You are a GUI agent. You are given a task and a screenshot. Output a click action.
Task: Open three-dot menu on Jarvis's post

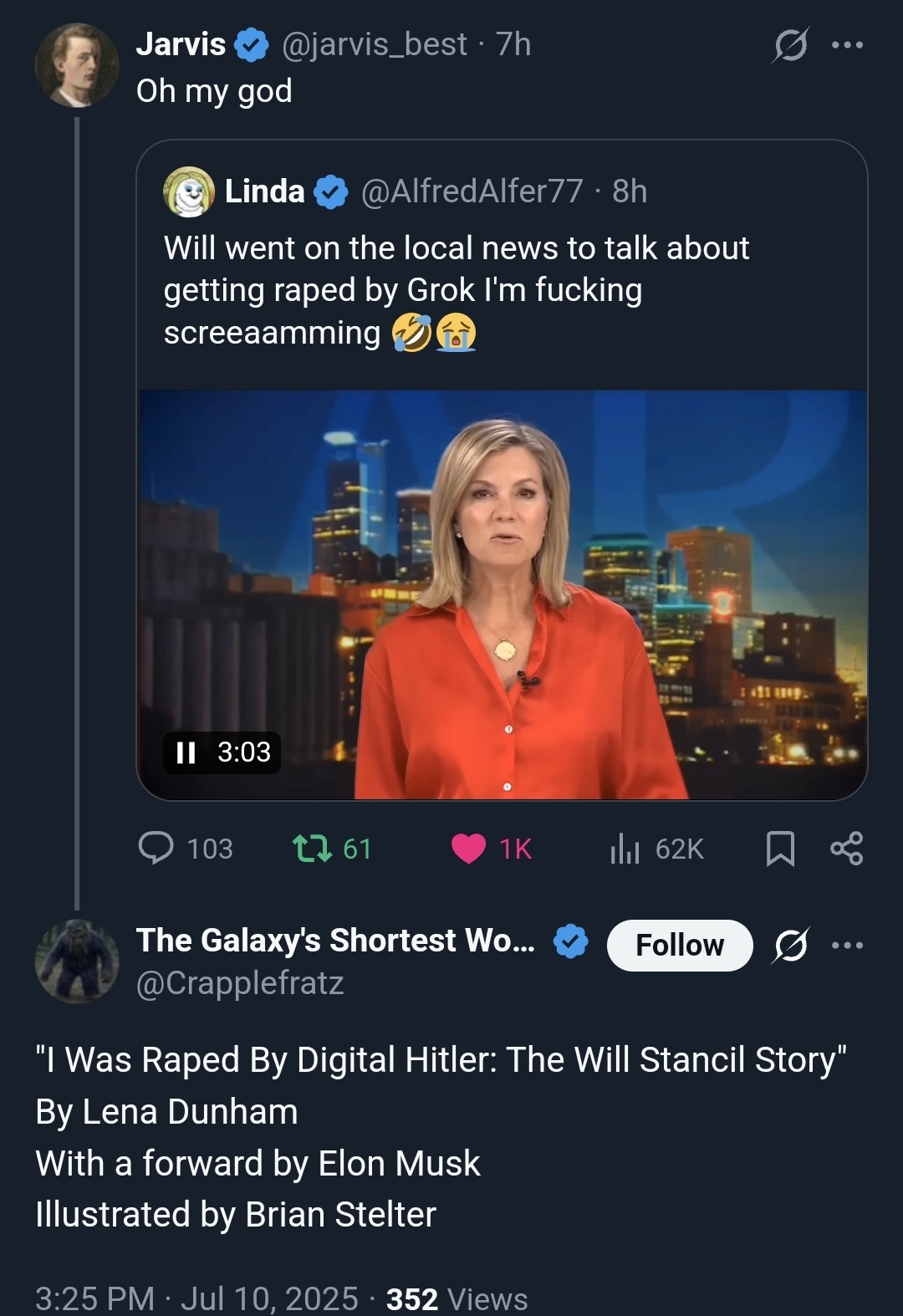[847, 44]
